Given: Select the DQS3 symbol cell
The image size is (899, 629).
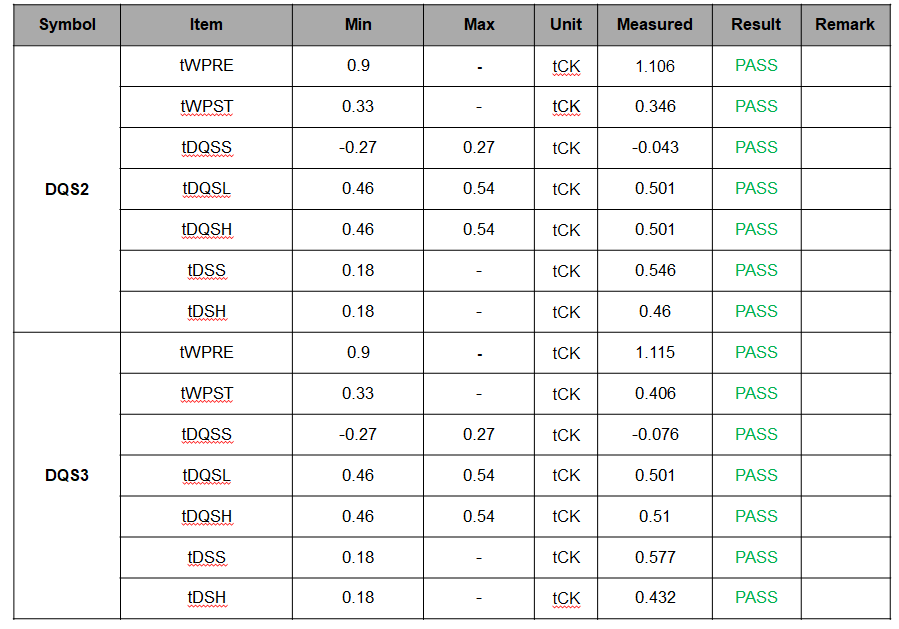Looking at the screenshot, I should (67, 476).
